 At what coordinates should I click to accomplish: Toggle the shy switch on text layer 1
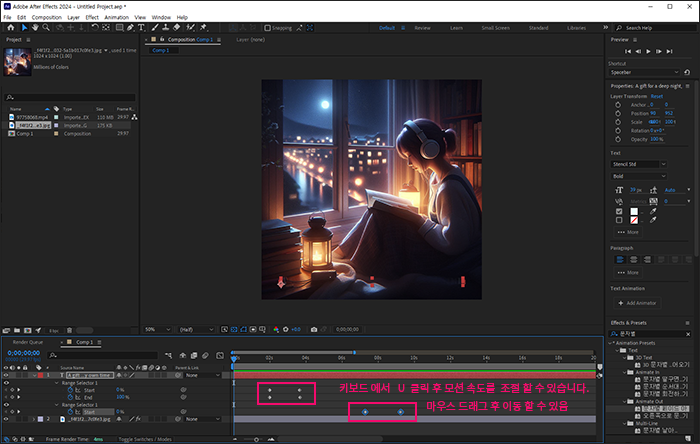click(119, 375)
